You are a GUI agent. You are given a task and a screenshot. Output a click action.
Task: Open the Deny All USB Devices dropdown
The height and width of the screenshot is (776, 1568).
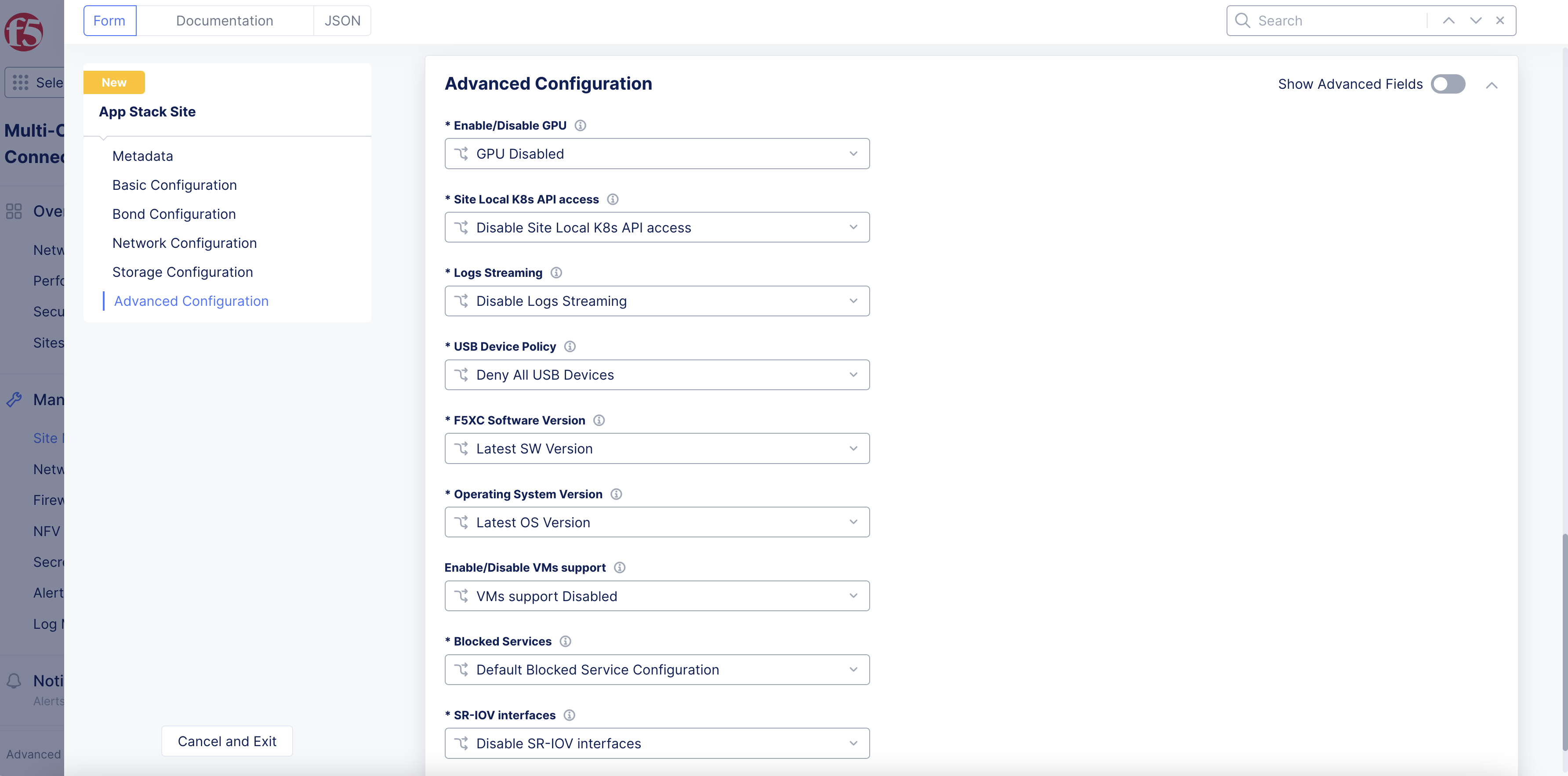[x=657, y=375]
